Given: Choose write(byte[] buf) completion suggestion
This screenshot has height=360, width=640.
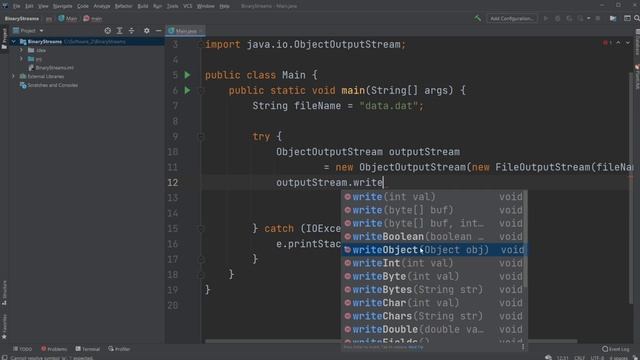Looking at the screenshot, I should [x=433, y=210].
